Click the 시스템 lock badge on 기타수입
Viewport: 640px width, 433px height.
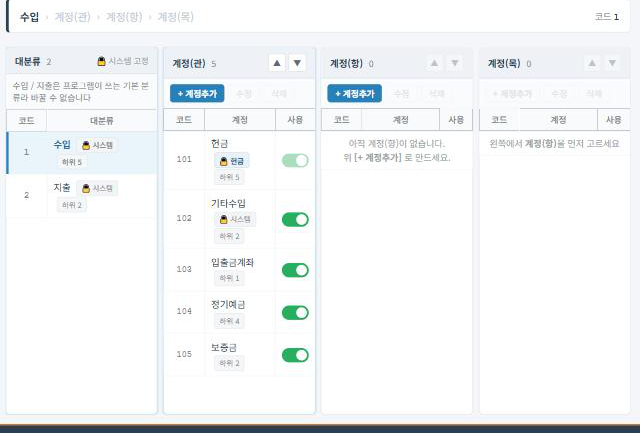tap(235, 219)
